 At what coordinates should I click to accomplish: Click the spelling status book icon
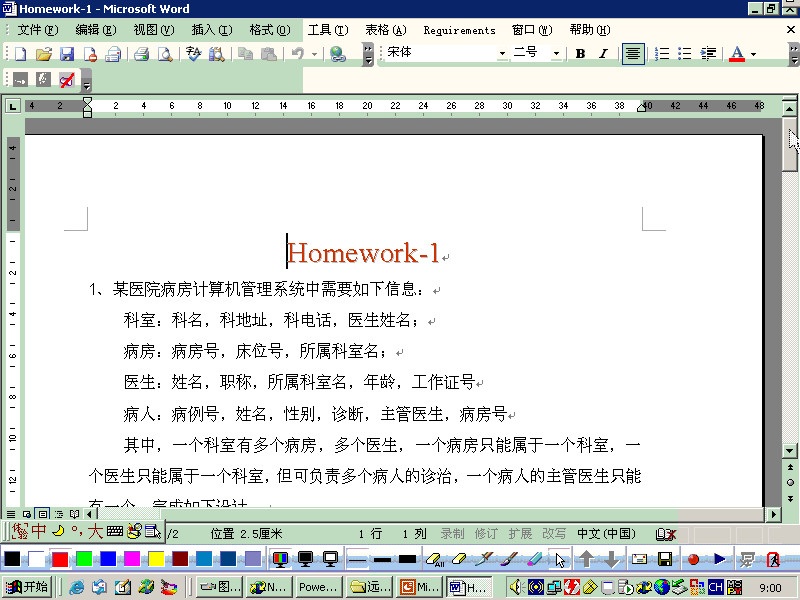(666, 534)
